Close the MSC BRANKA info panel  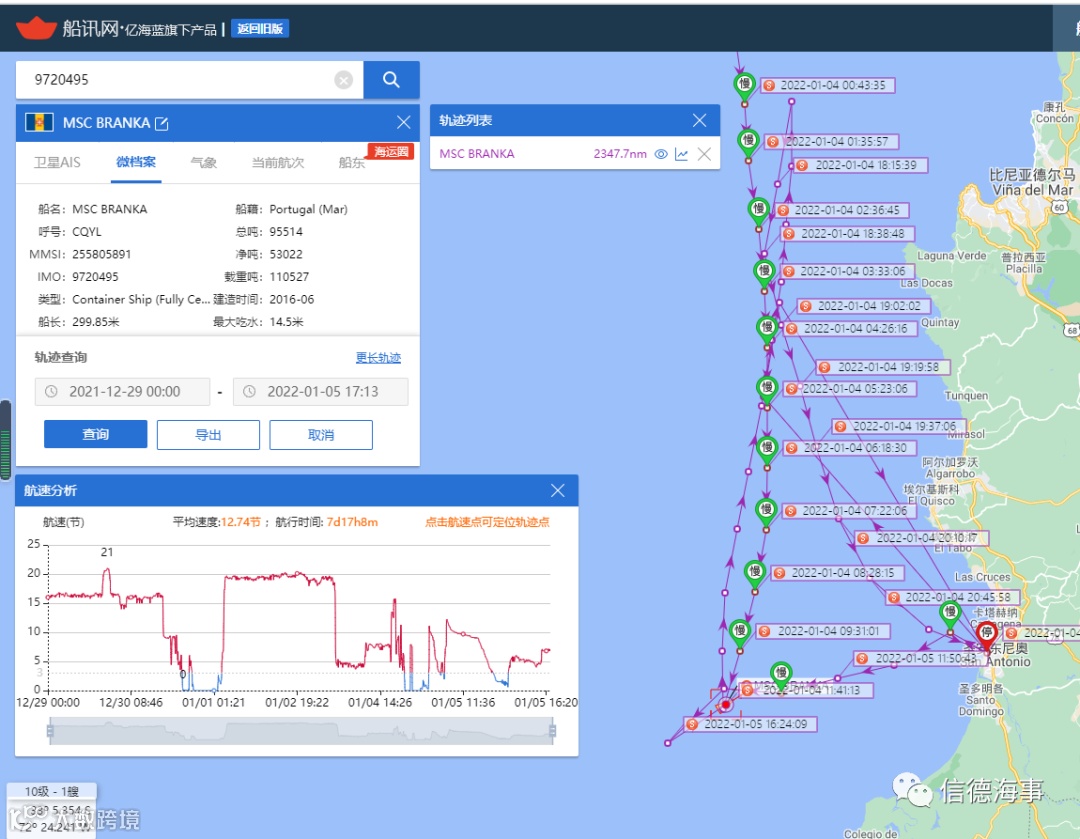click(404, 123)
